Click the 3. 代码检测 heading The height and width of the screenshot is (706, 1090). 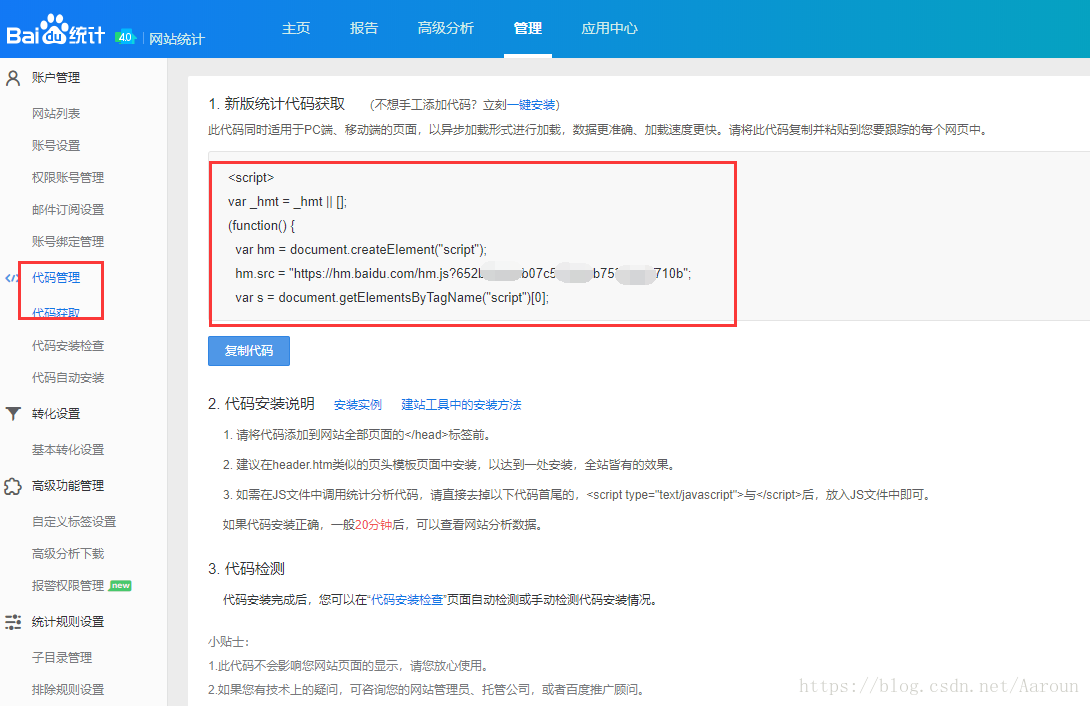246,569
